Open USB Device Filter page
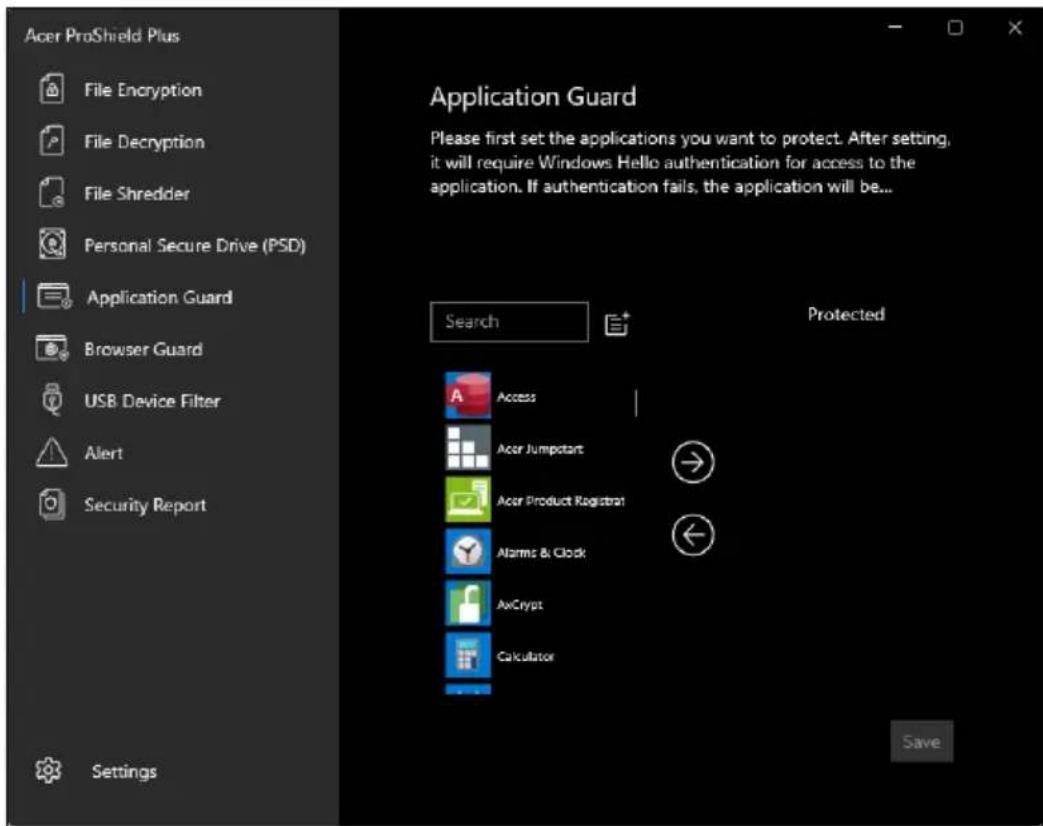The width and height of the screenshot is (1043, 826). pyautogui.click(x=152, y=401)
